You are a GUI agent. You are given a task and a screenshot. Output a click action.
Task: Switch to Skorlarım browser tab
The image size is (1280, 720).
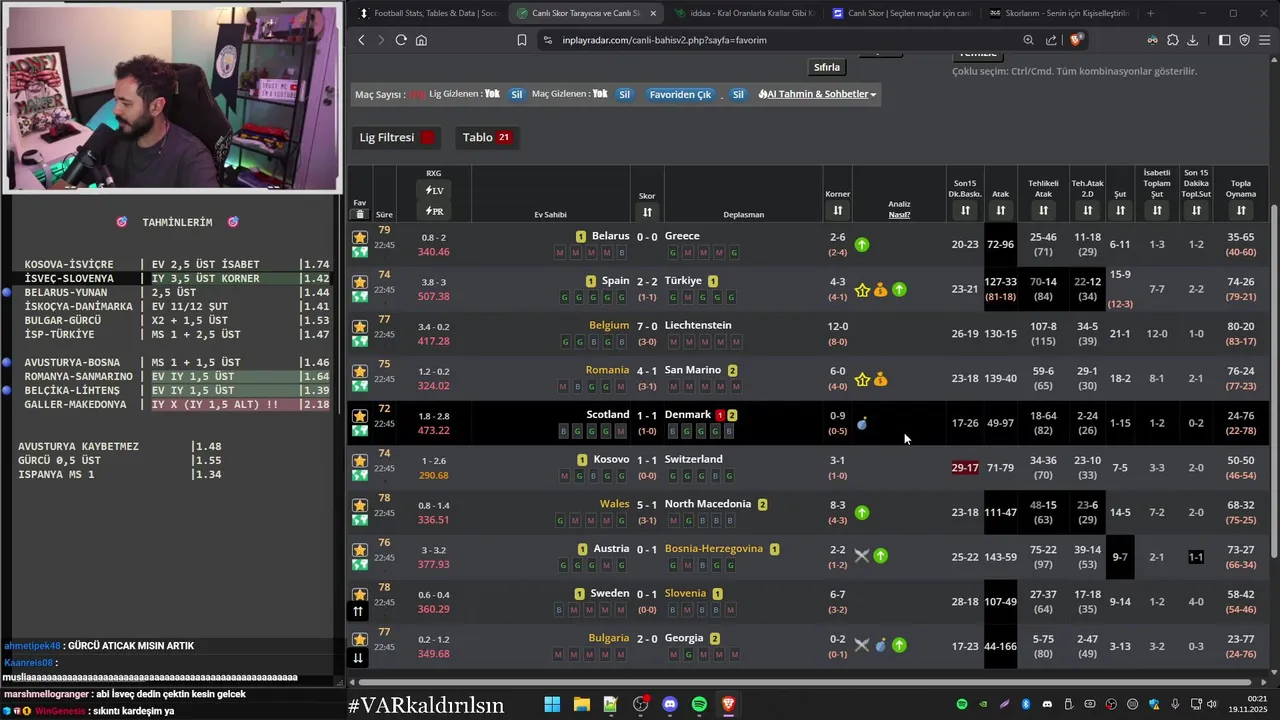pos(1058,13)
